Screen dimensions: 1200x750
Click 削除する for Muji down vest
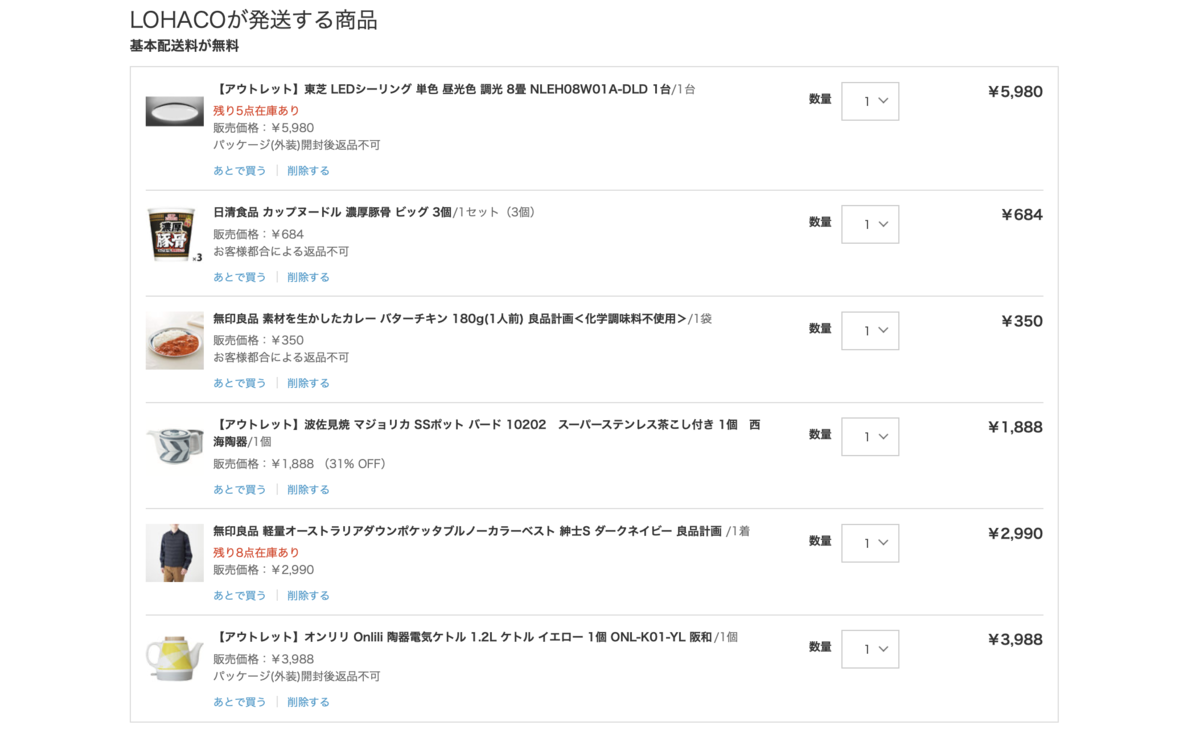point(308,596)
